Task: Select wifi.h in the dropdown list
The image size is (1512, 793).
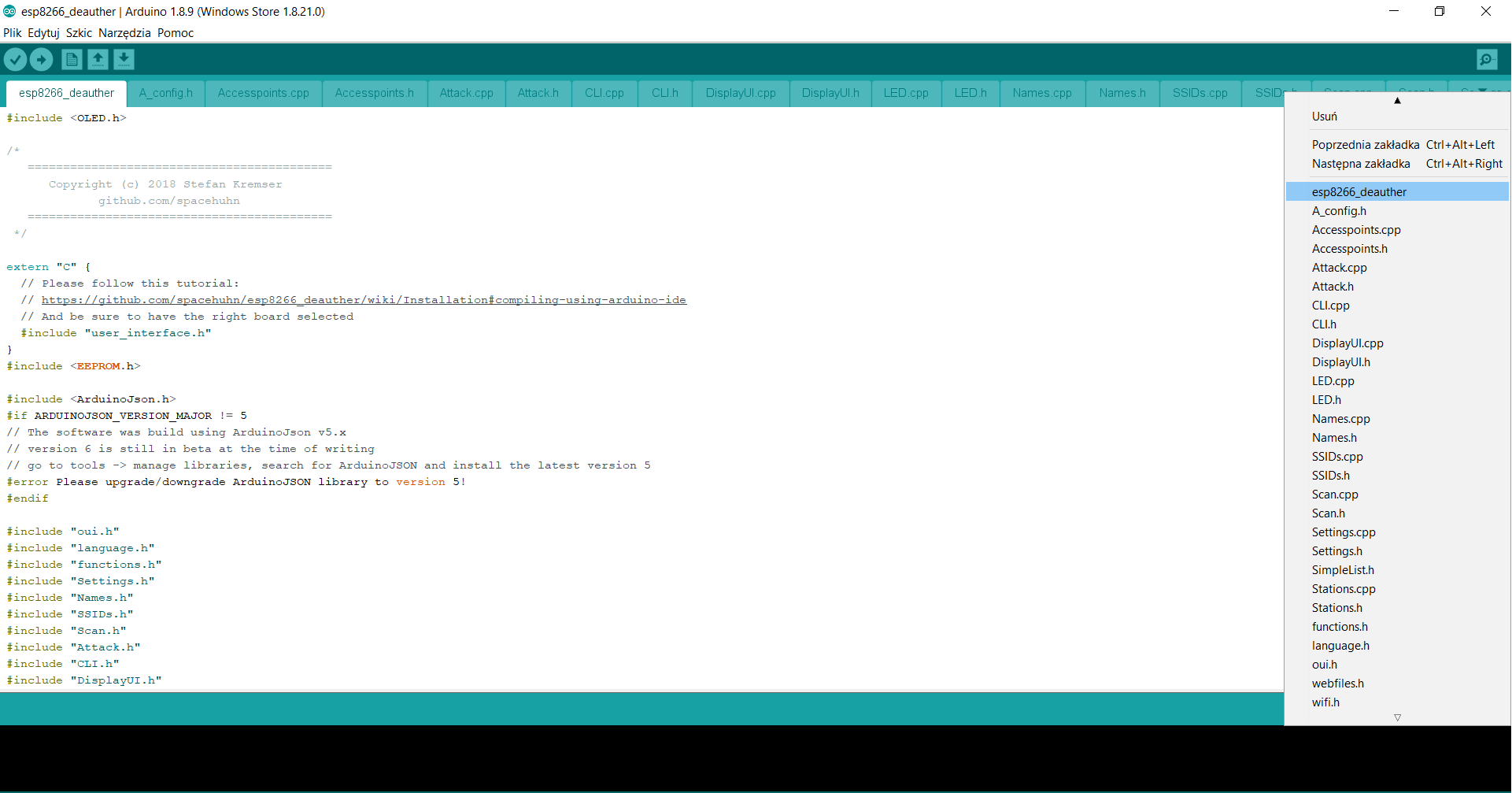Action: [1397, 702]
